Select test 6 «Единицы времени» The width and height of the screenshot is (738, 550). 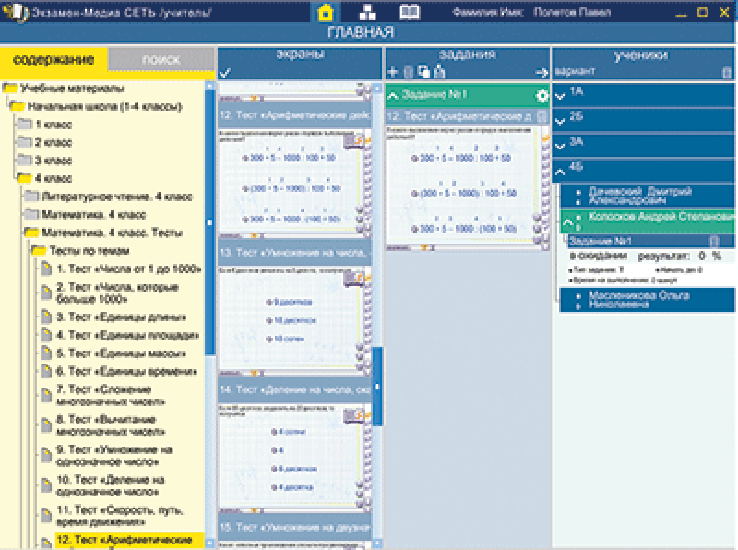(x=126, y=371)
